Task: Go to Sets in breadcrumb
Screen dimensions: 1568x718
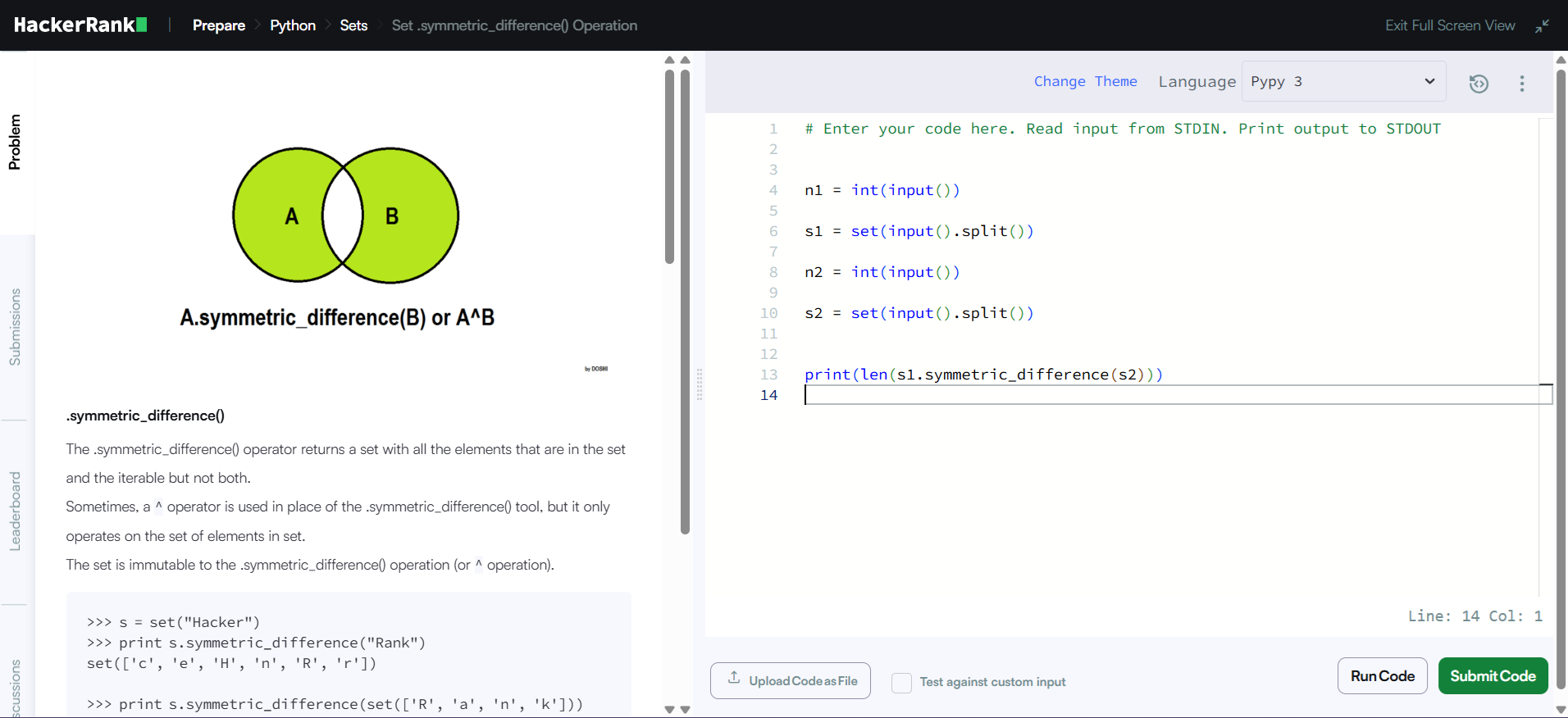Action: click(353, 25)
